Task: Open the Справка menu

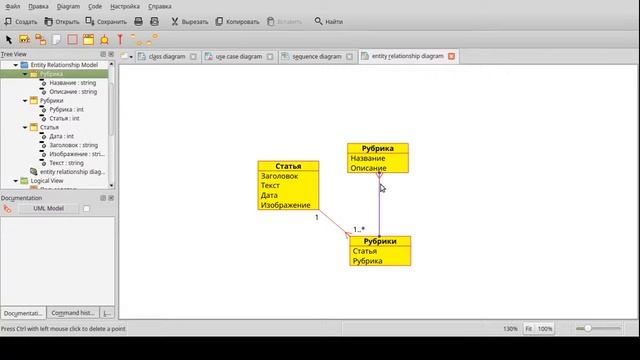Action: (160, 7)
